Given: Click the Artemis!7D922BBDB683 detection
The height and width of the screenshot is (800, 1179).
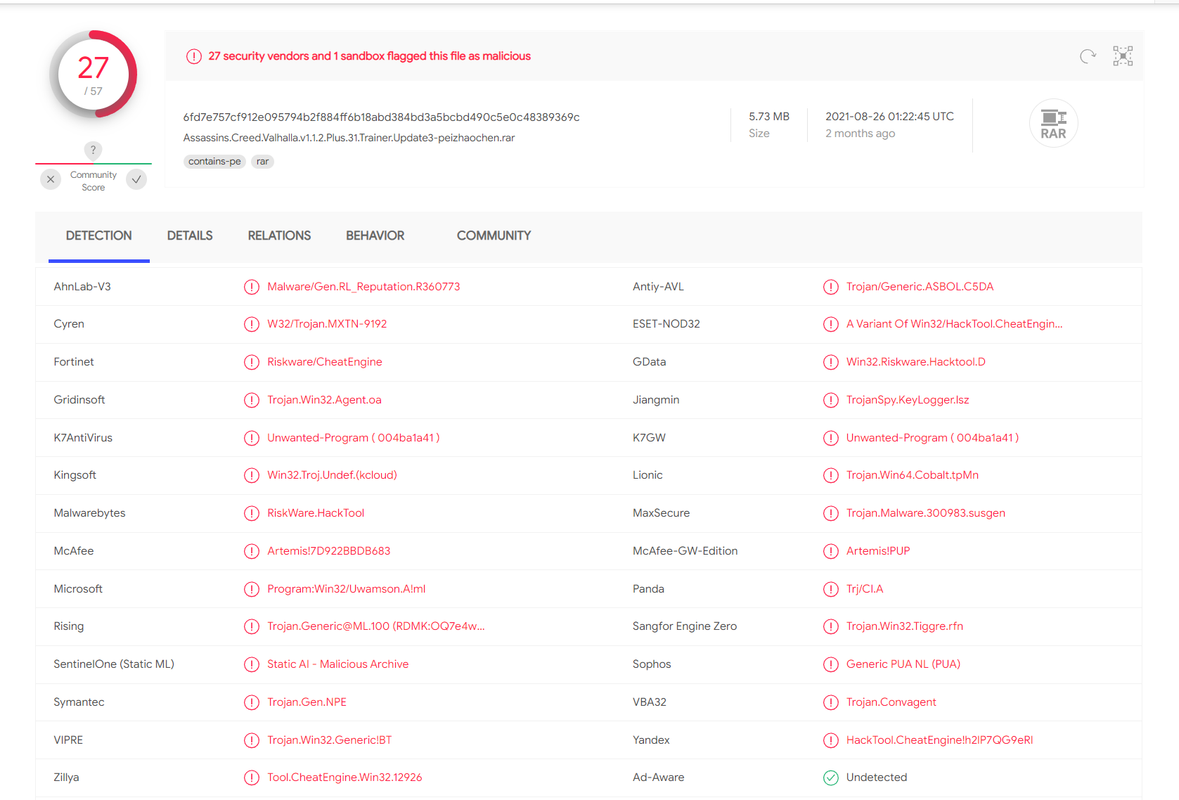Looking at the screenshot, I should (329, 551).
